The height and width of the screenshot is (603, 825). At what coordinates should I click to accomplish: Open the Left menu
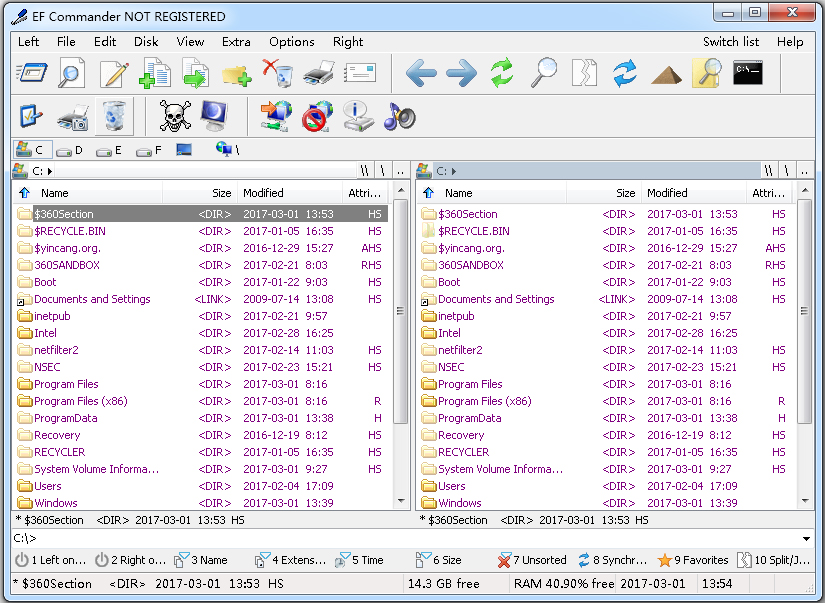coord(28,42)
